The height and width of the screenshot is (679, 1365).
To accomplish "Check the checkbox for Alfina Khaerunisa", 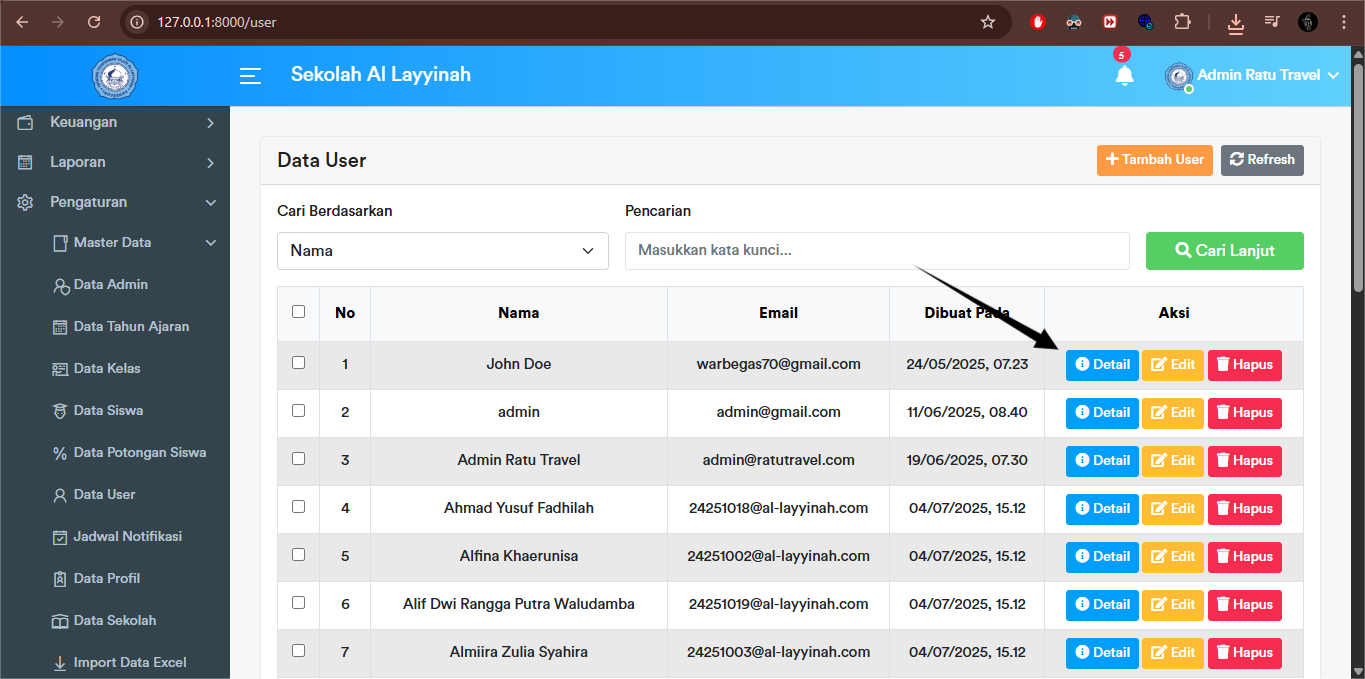I will [297, 556].
